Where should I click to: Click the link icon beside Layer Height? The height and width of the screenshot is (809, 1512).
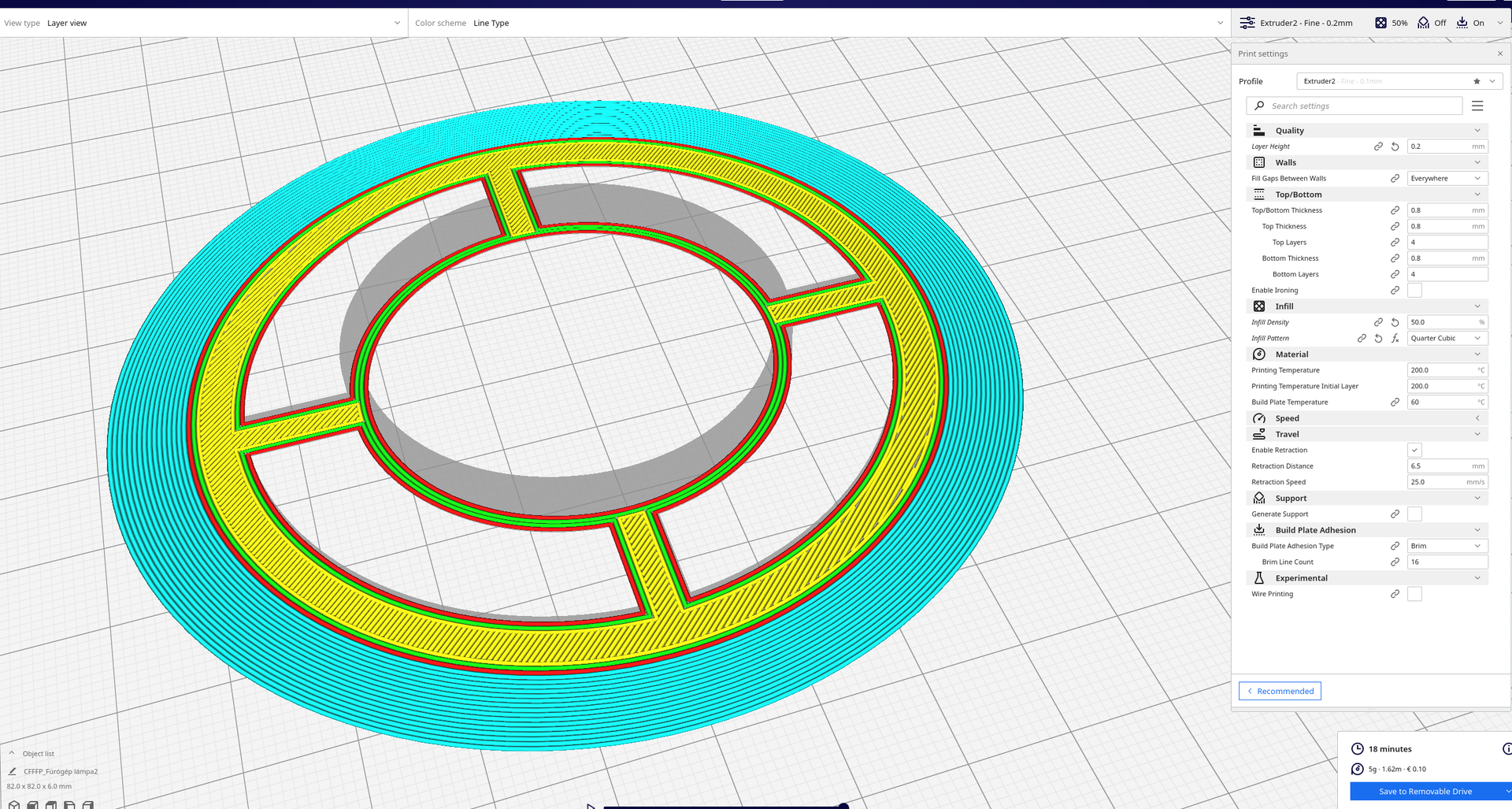pos(1378,147)
